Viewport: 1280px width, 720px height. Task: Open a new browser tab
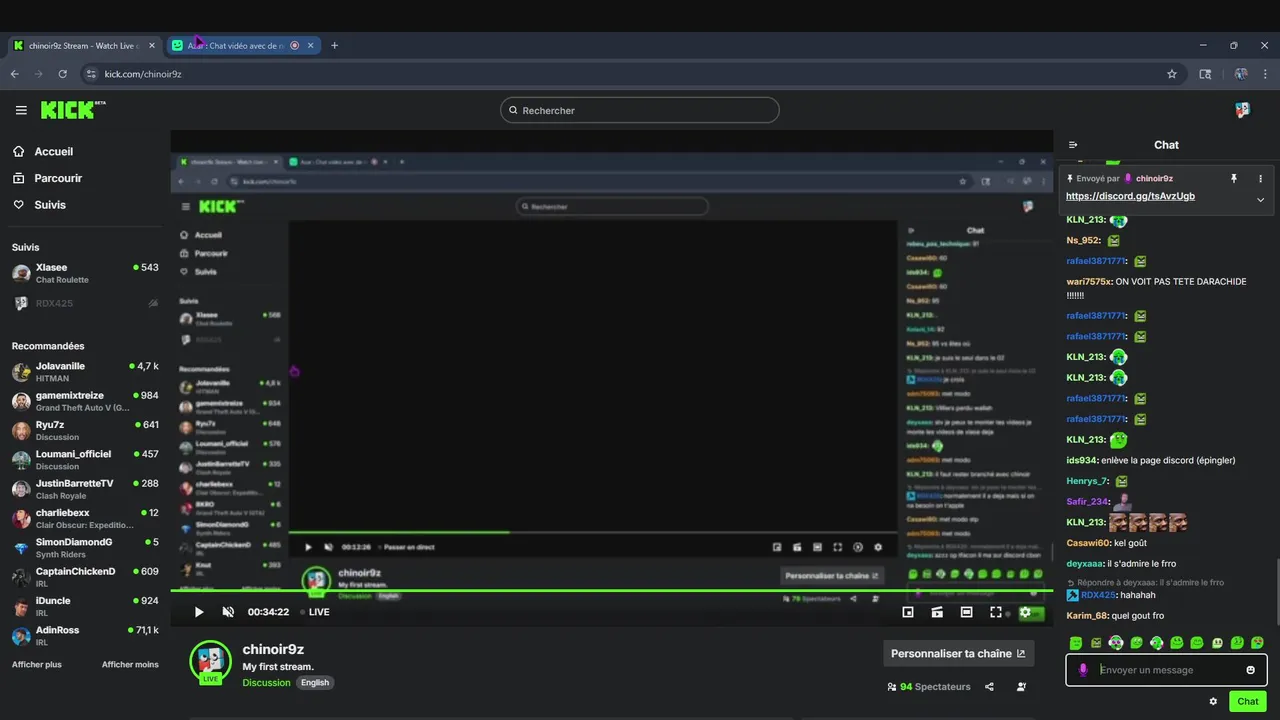pyautogui.click(x=334, y=45)
